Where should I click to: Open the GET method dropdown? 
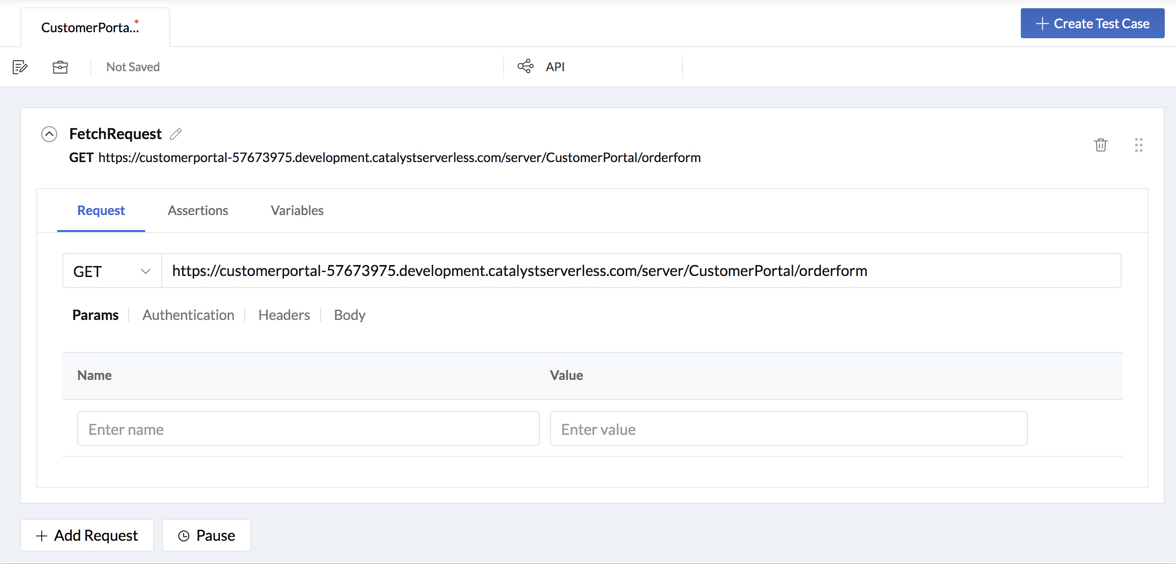coord(112,271)
